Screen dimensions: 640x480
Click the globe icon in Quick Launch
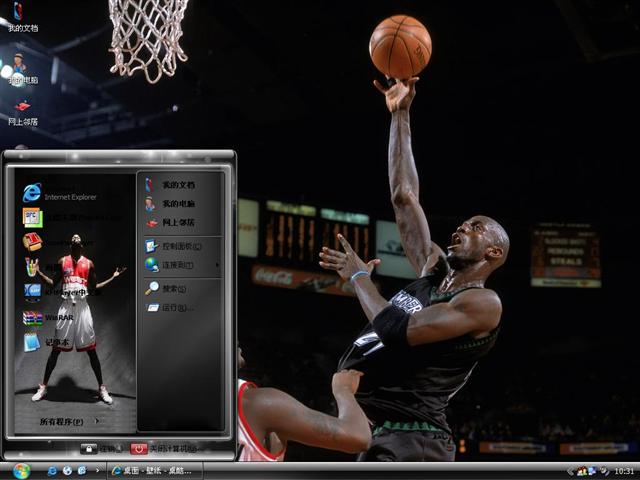point(67,471)
